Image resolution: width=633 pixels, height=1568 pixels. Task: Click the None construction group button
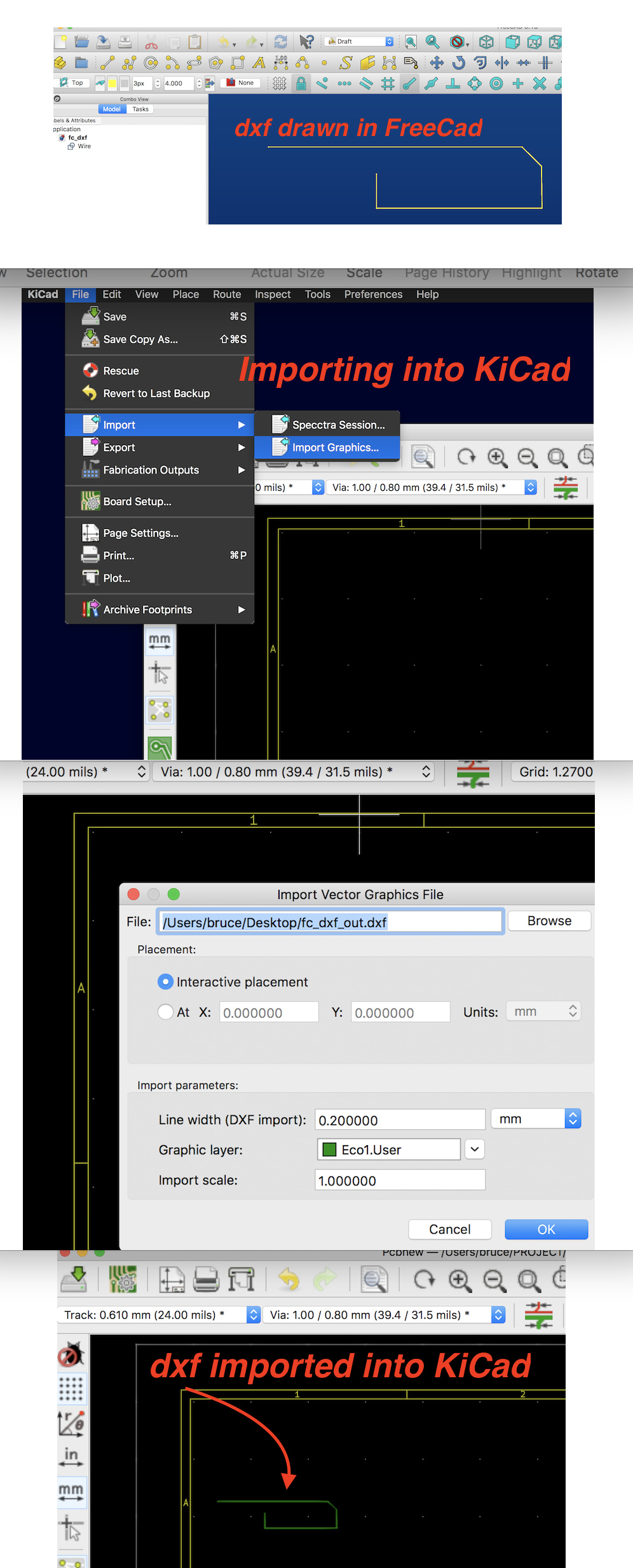(x=240, y=83)
